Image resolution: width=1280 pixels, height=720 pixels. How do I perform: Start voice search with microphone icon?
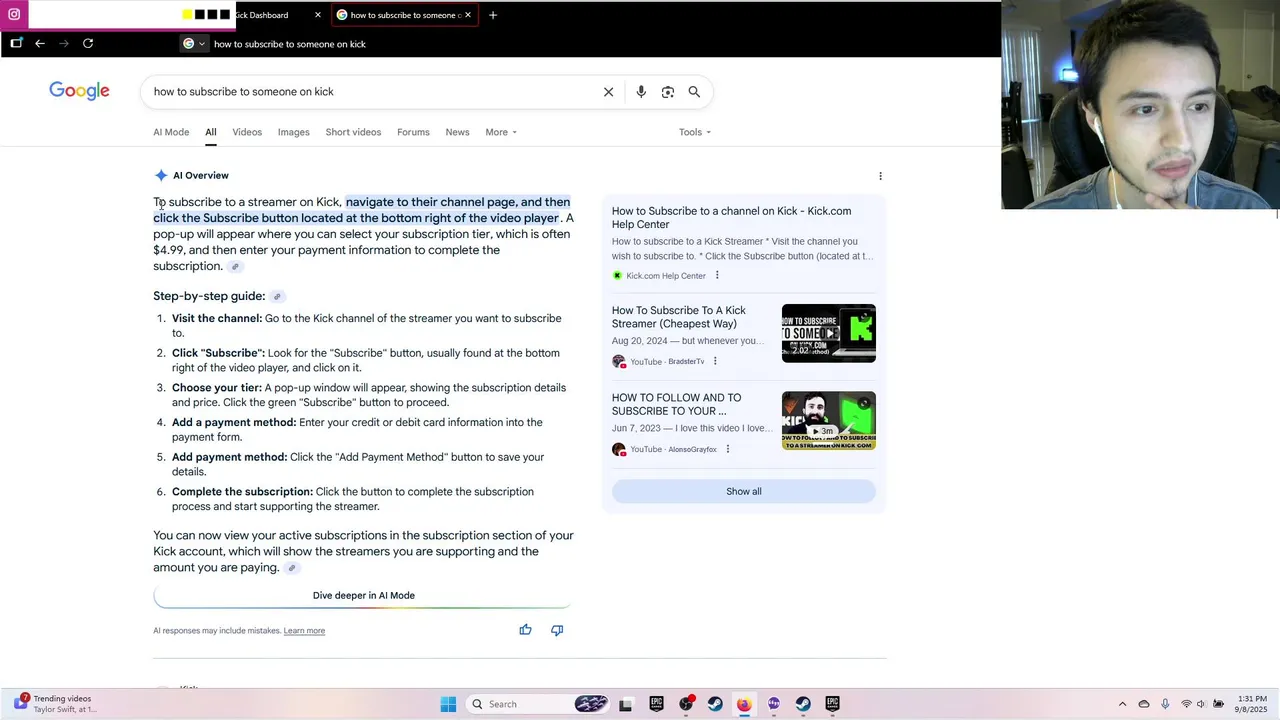(641, 92)
